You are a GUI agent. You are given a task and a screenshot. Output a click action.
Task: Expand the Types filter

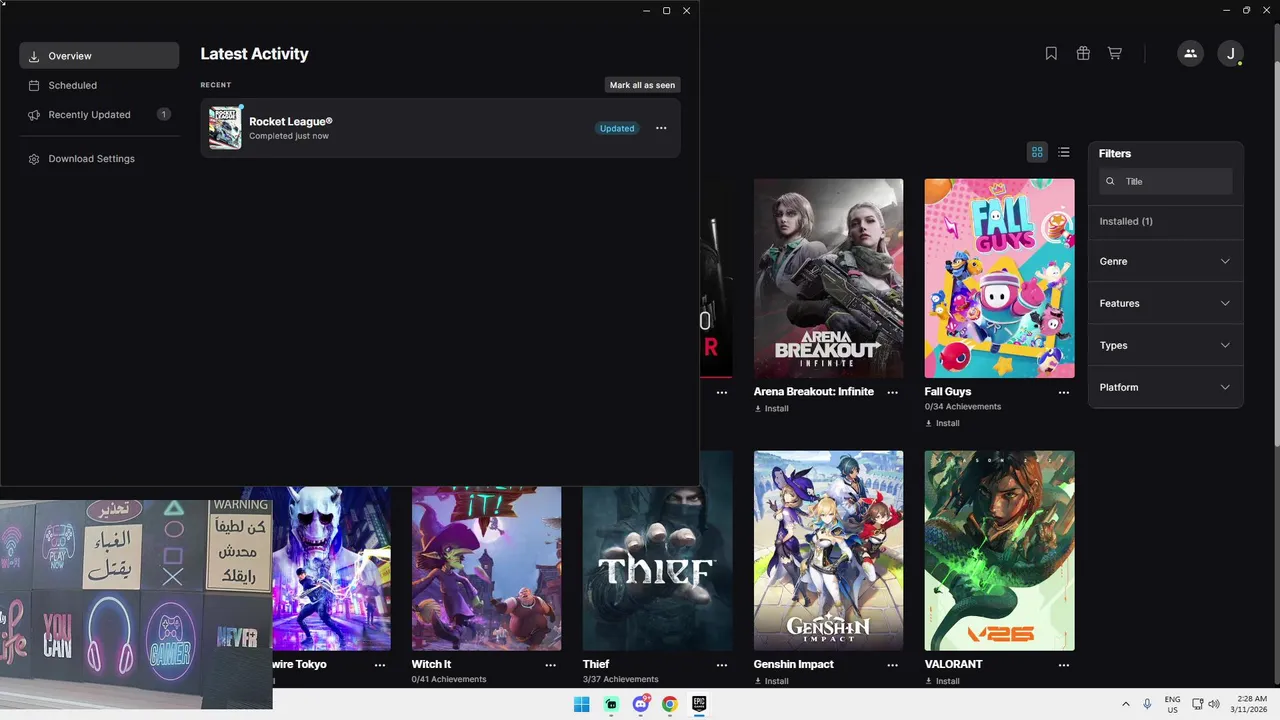[x=1166, y=345]
